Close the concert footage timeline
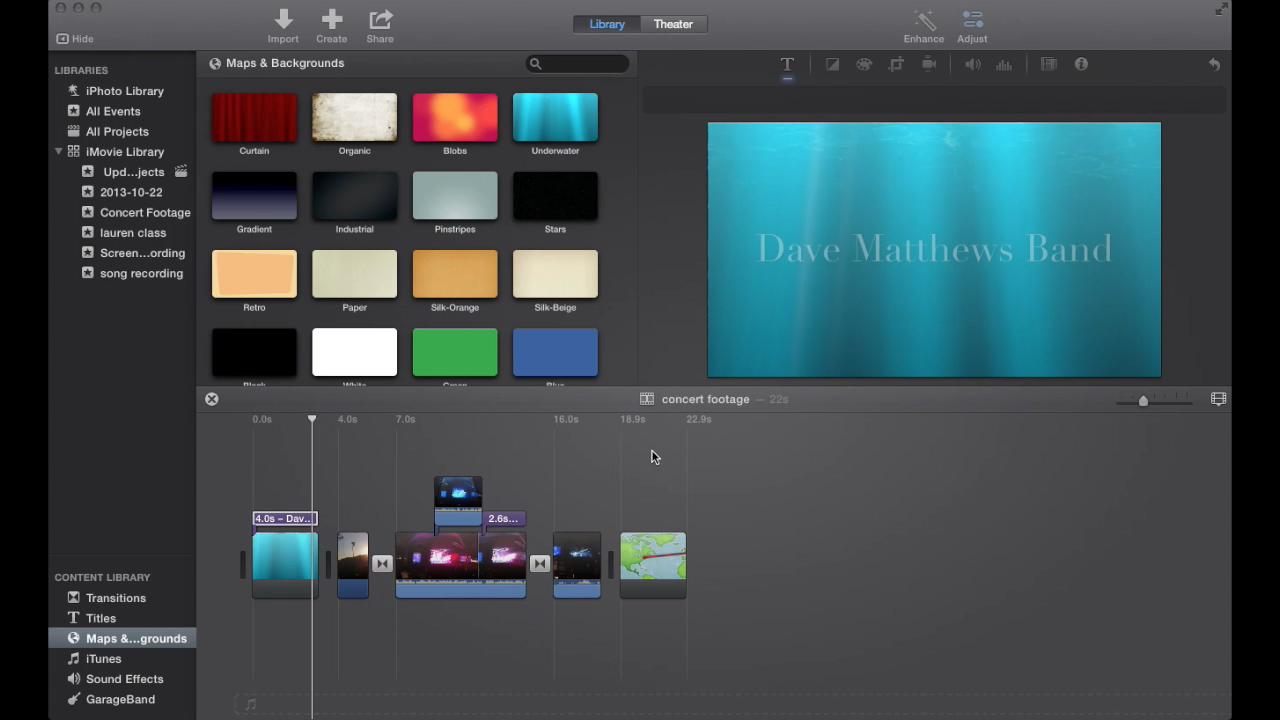Screen dimensions: 1280x720 pos(212,399)
